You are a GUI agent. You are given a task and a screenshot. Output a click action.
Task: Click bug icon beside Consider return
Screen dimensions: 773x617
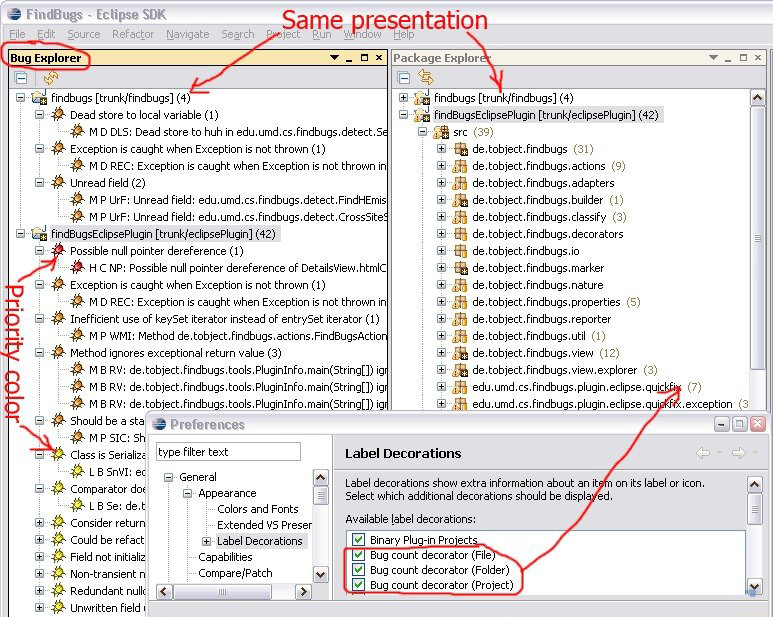58,522
